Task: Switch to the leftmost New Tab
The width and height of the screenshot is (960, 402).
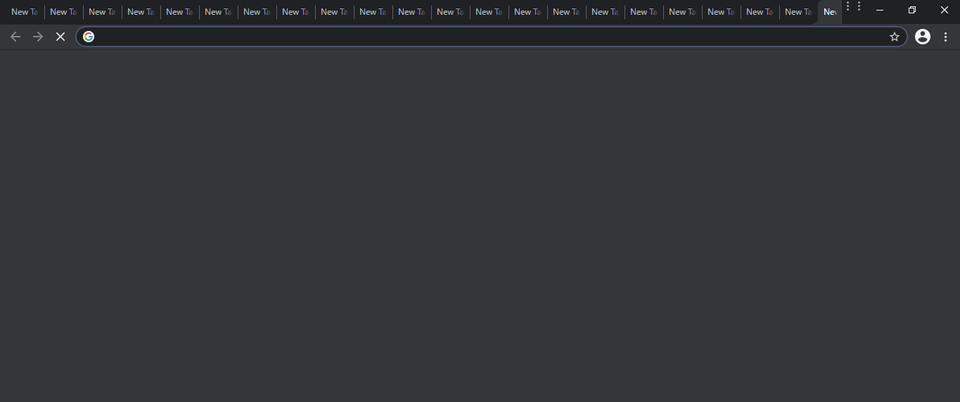Action: [x=24, y=12]
